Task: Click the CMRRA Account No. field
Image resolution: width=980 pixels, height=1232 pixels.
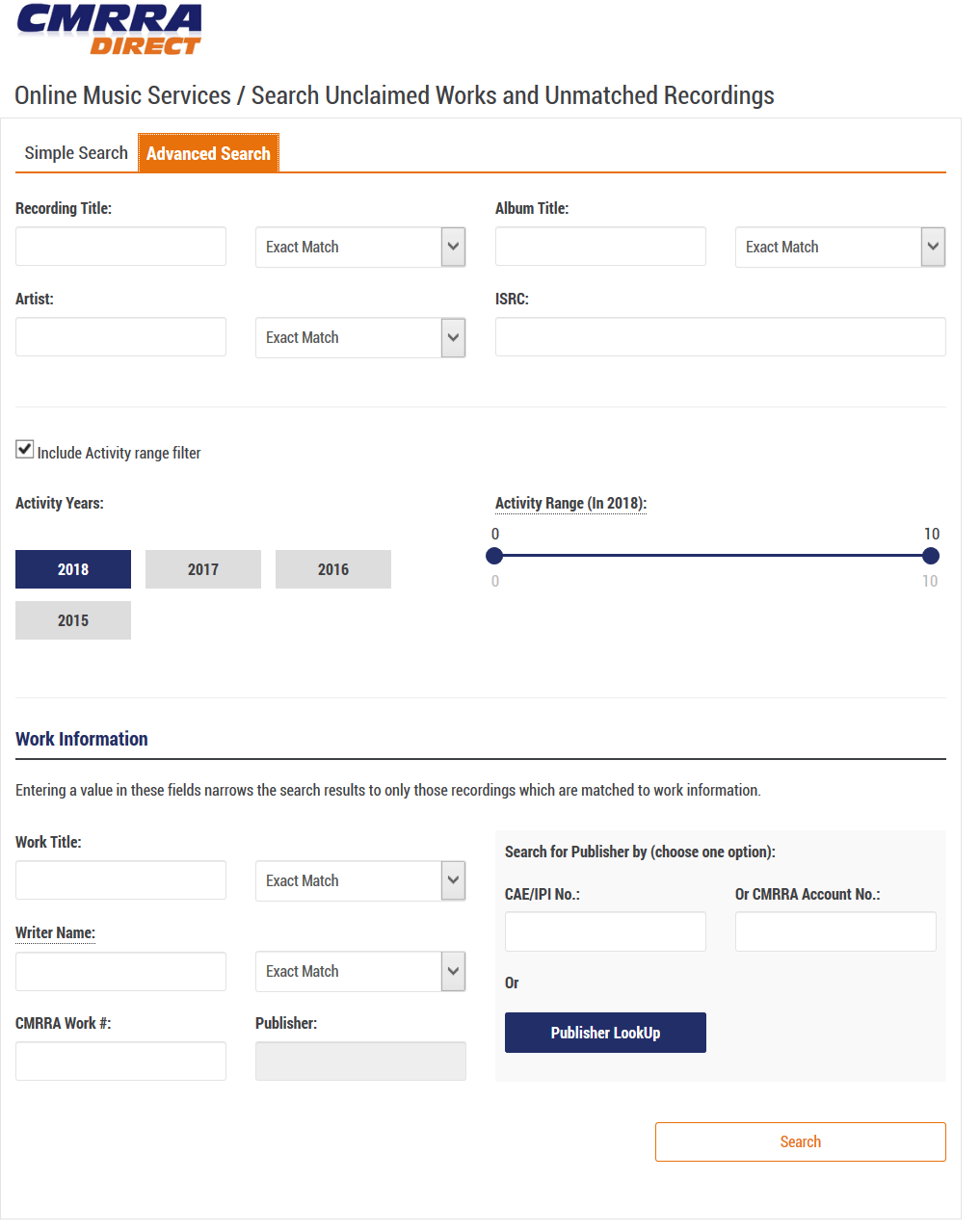Action: [835, 931]
